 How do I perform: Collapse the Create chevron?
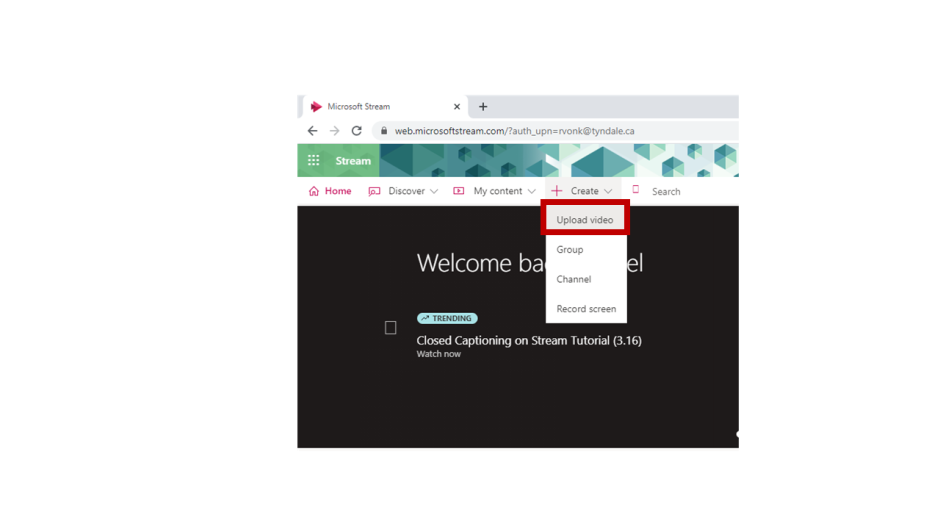tap(608, 191)
